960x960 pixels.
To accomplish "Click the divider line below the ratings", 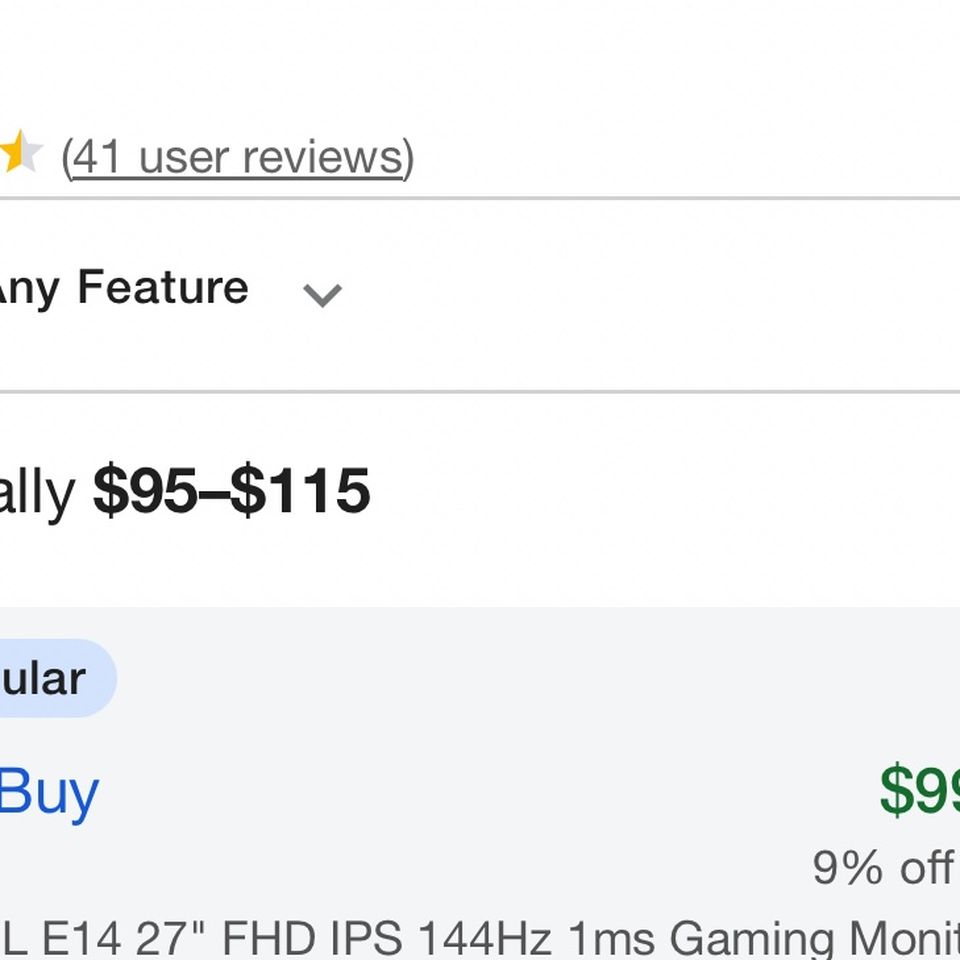I will pyautogui.click(x=480, y=198).
